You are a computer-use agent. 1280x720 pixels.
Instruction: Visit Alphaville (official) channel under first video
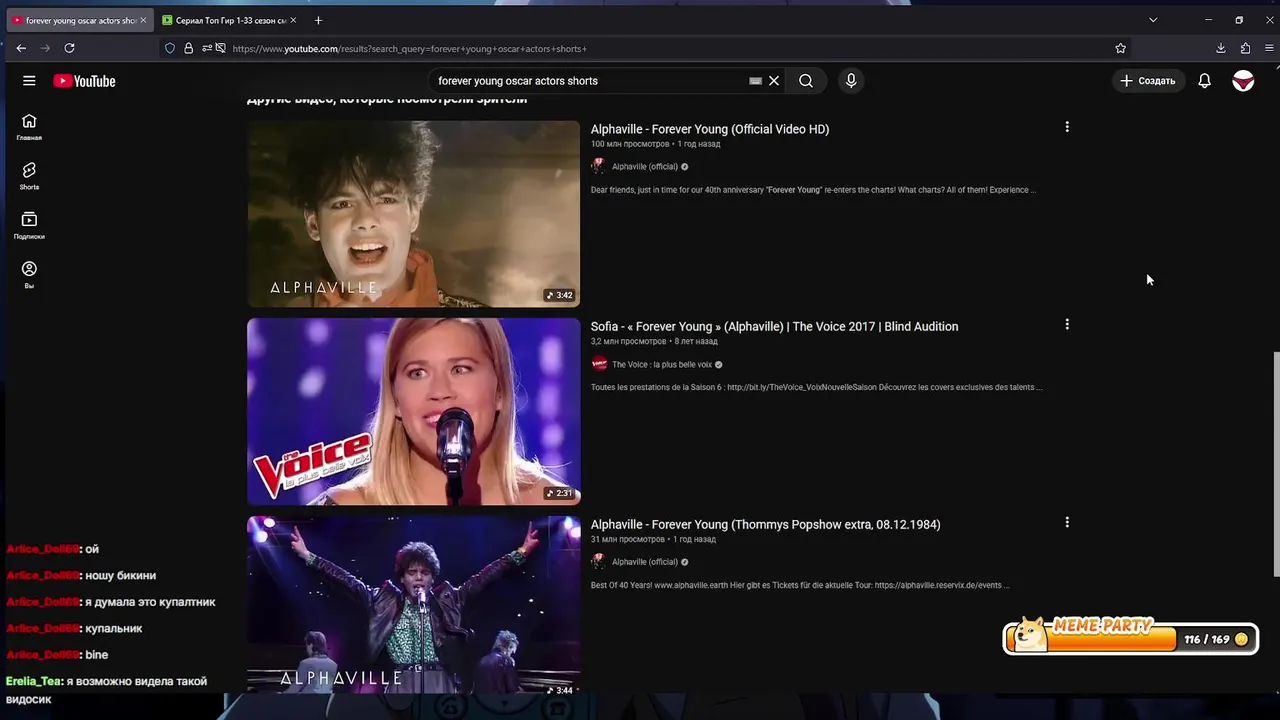[645, 167]
